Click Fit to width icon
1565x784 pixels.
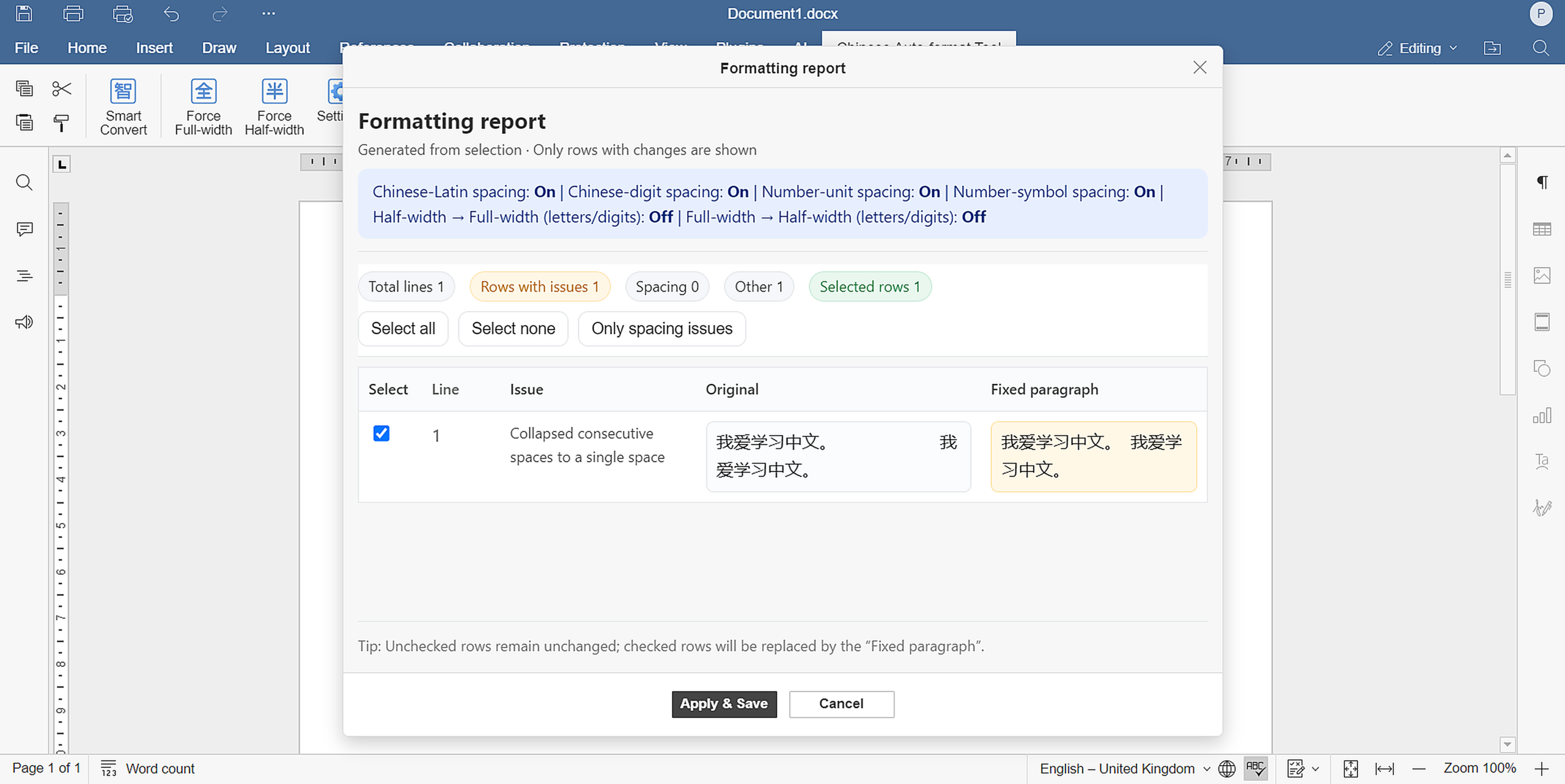tap(1385, 768)
